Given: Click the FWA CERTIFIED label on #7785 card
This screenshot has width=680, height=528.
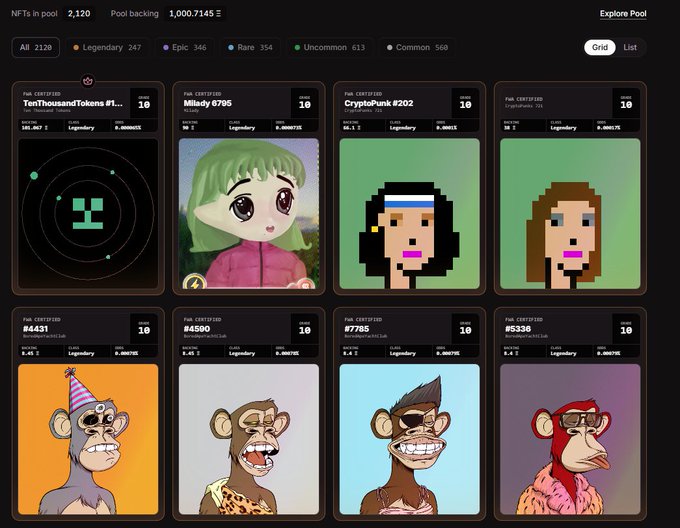Looking at the screenshot, I should coord(363,319).
